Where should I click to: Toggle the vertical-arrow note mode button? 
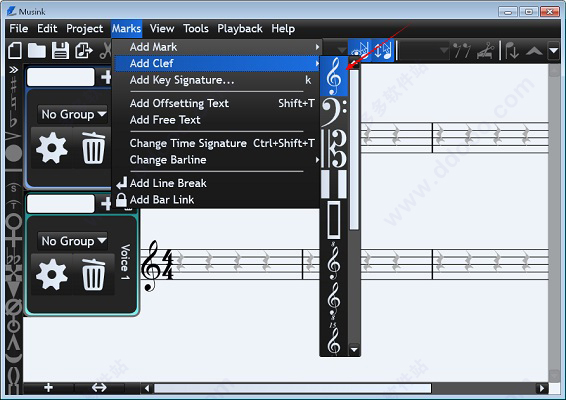pos(382,50)
